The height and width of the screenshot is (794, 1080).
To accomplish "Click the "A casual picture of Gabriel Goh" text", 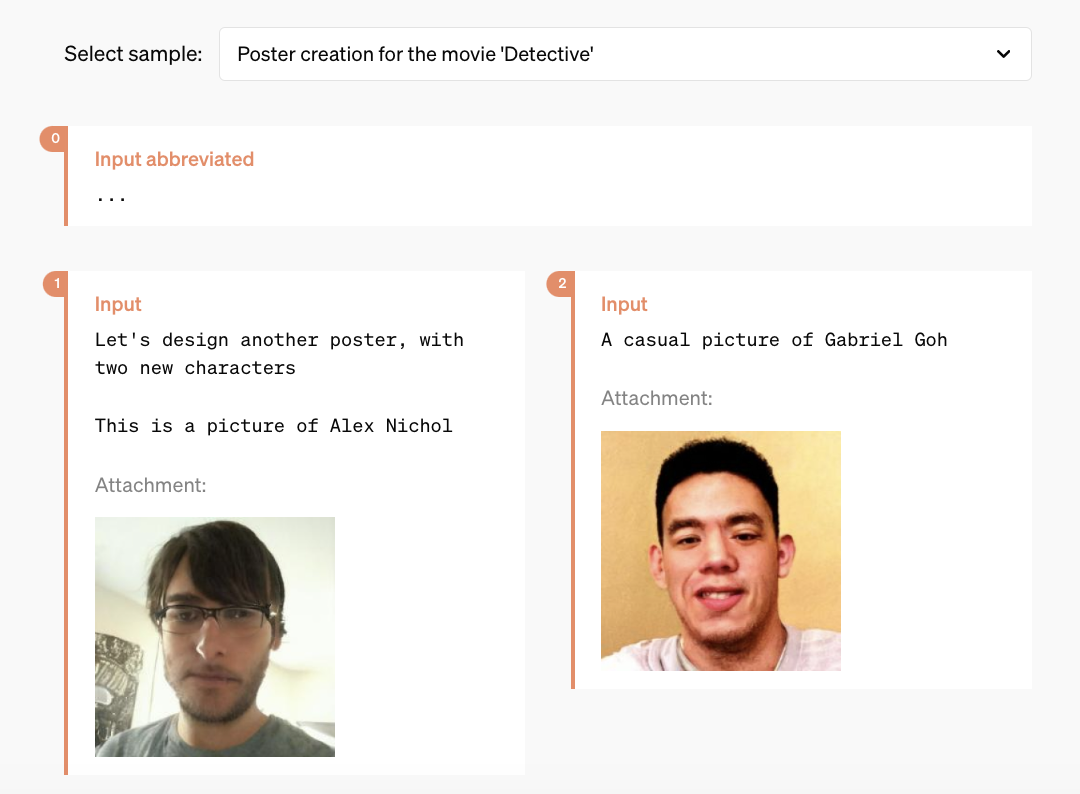I will (773, 340).
